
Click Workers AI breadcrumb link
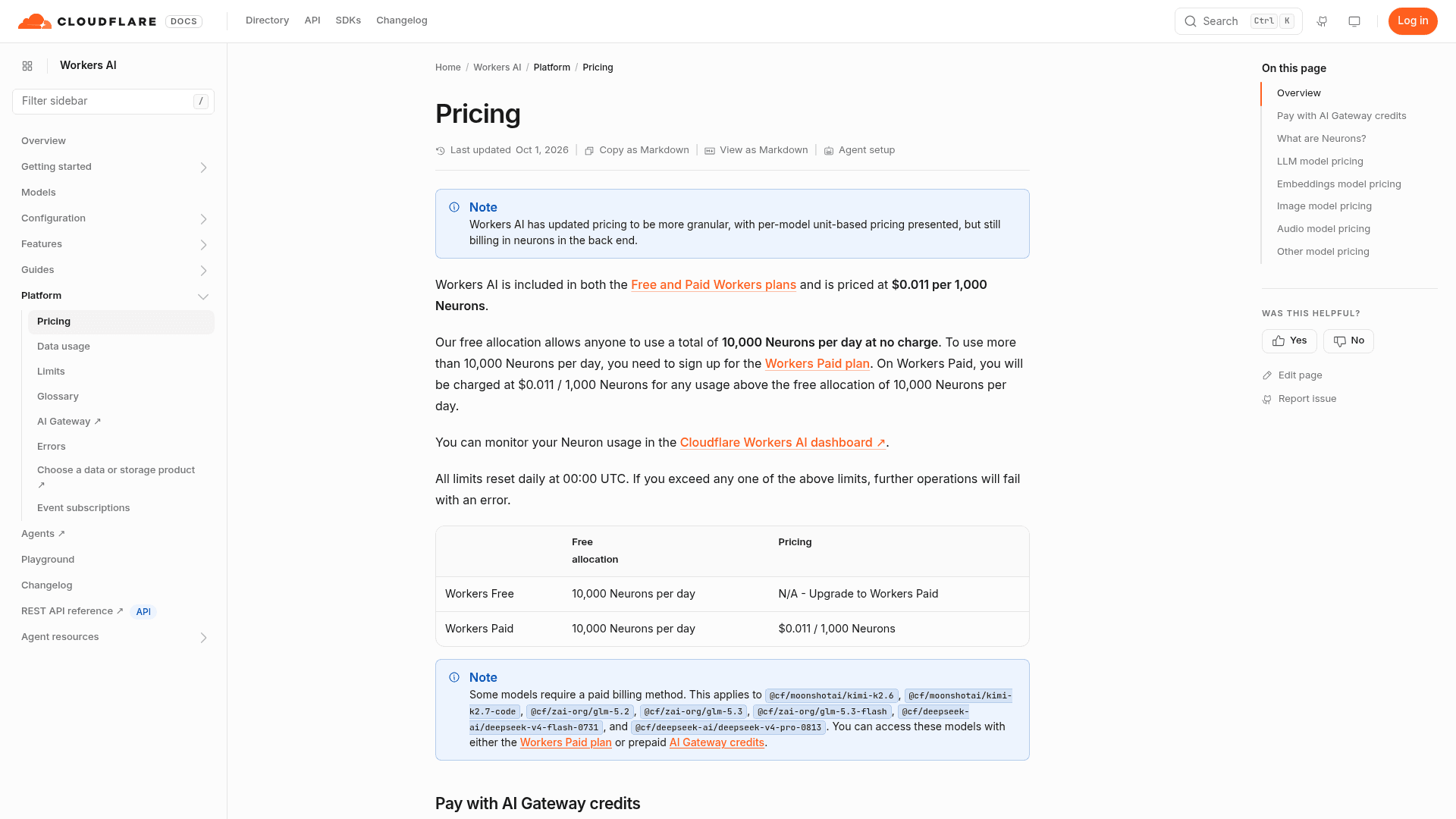pos(497,67)
